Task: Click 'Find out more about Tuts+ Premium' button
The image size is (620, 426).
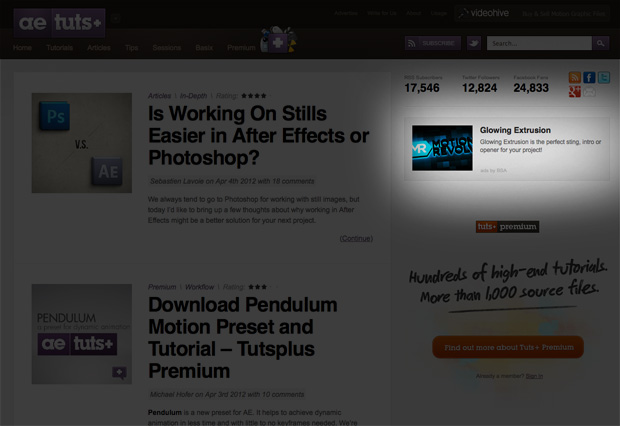Action: 508,347
